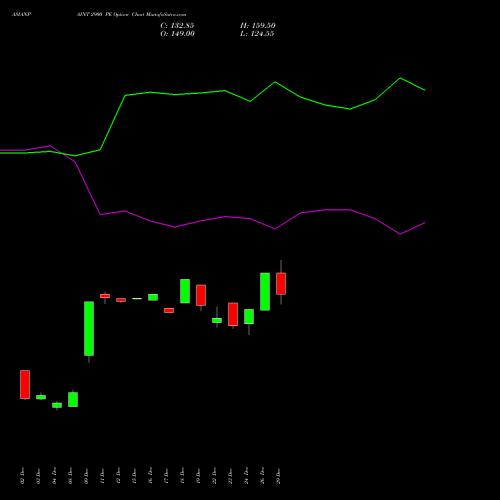Click the 03 Dec date label

click(38, 476)
